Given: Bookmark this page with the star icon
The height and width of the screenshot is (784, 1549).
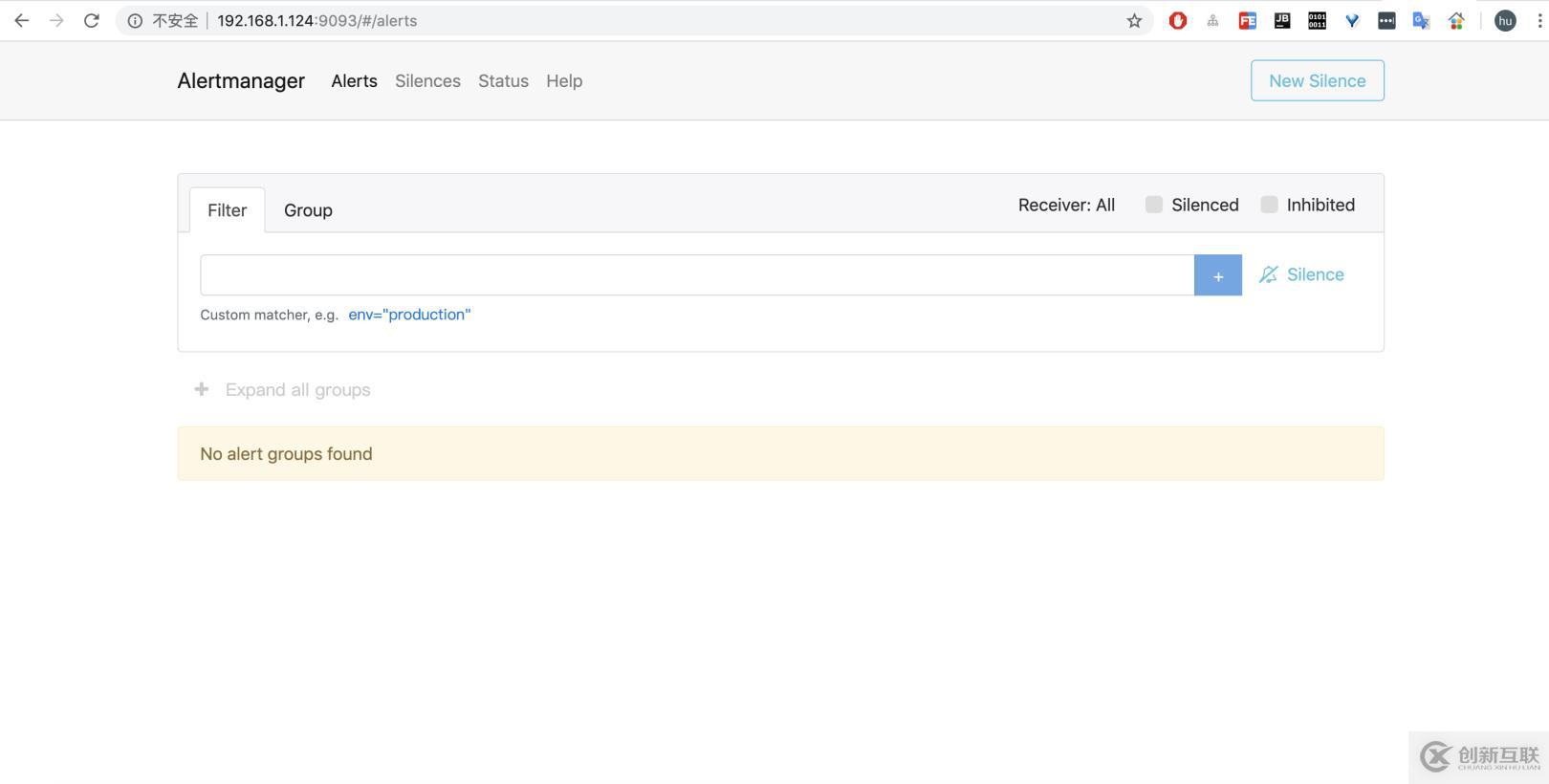Looking at the screenshot, I should point(1134,20).
